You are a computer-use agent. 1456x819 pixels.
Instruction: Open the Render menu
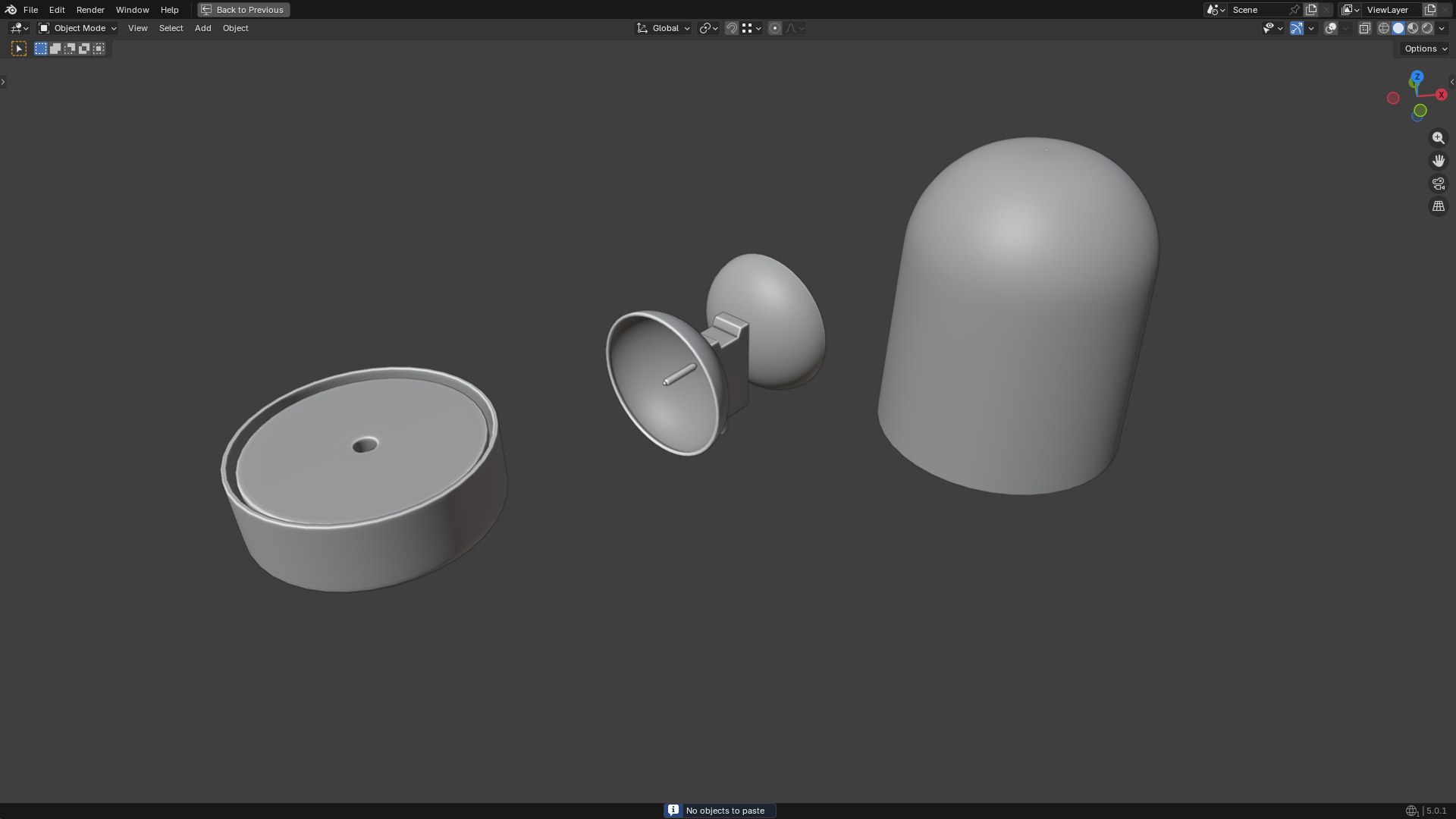[x=90, y=10]
